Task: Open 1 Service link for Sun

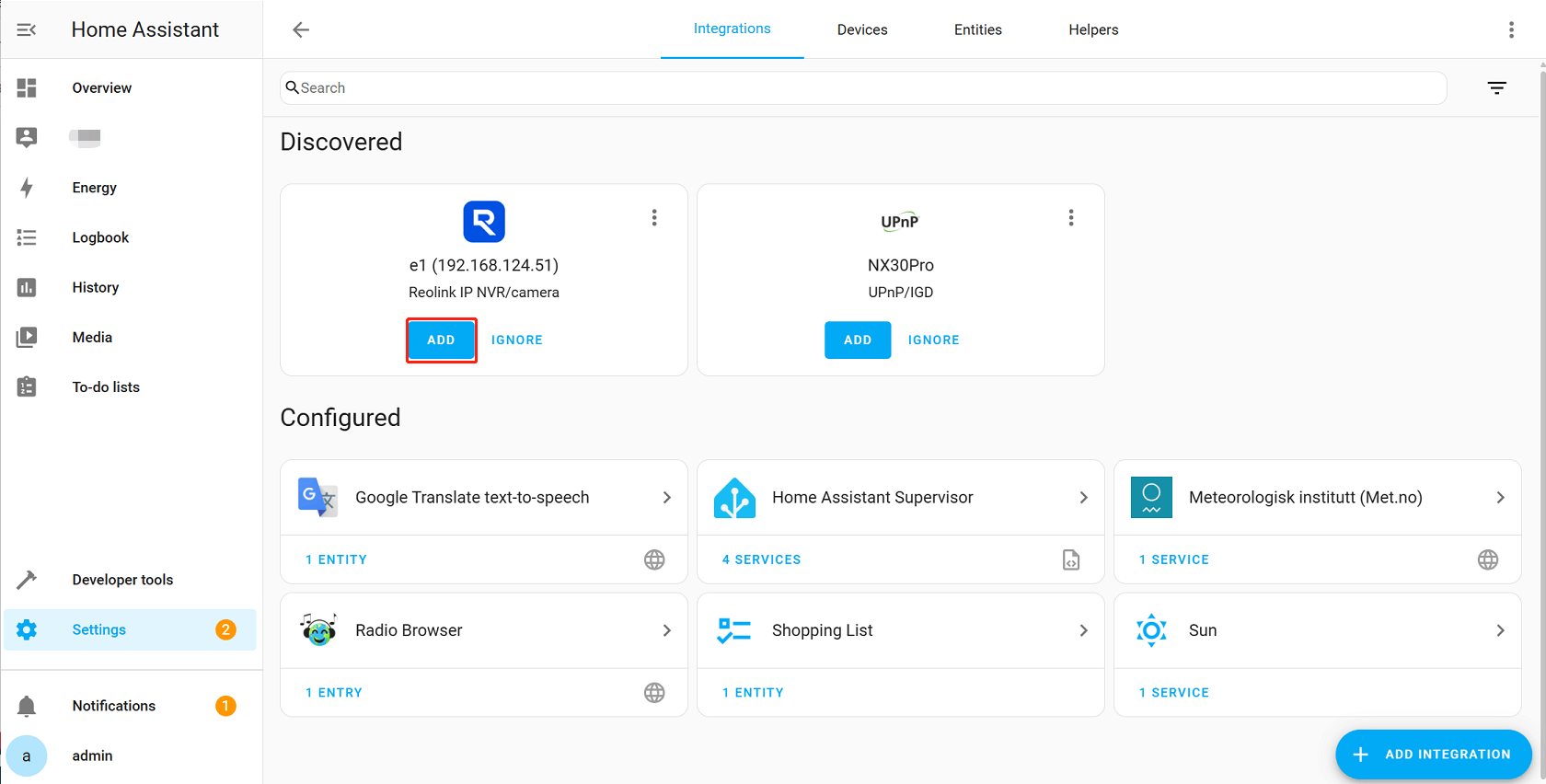Action: (x=1174, y=693)
